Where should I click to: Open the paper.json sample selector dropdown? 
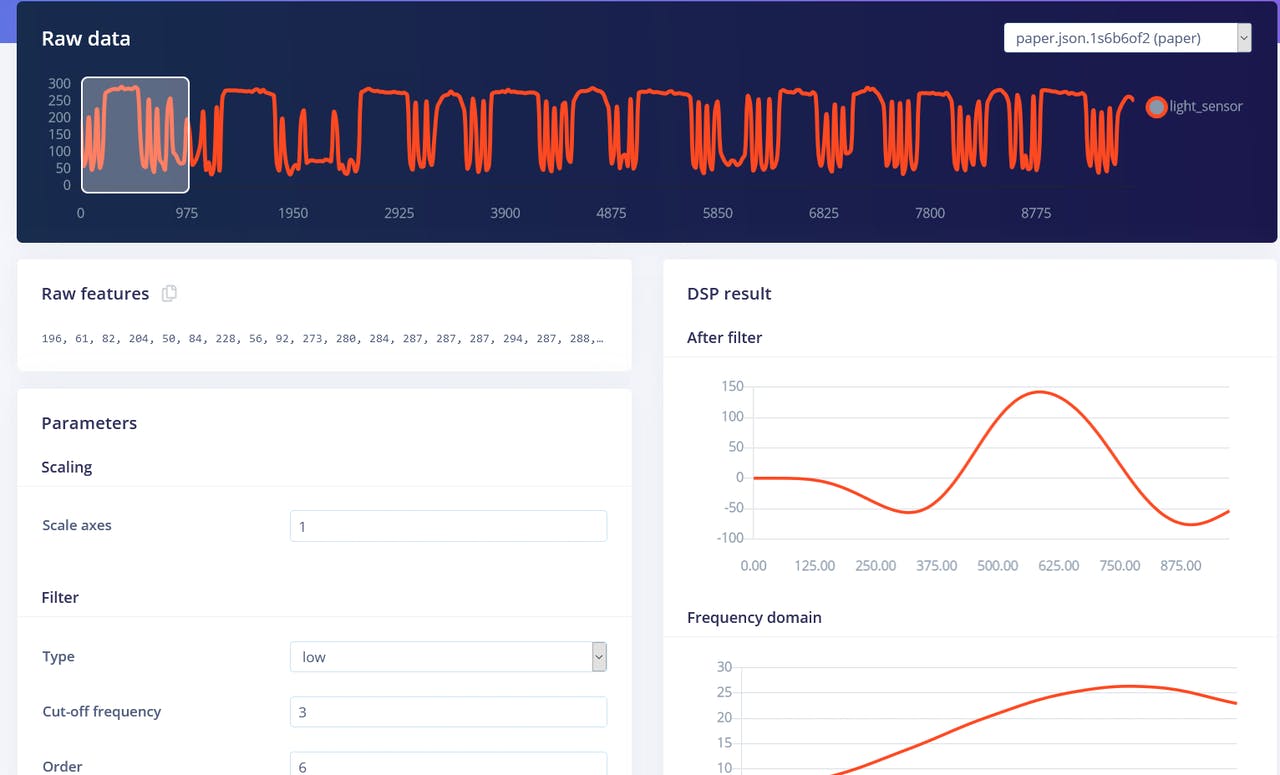point(1118,39)
